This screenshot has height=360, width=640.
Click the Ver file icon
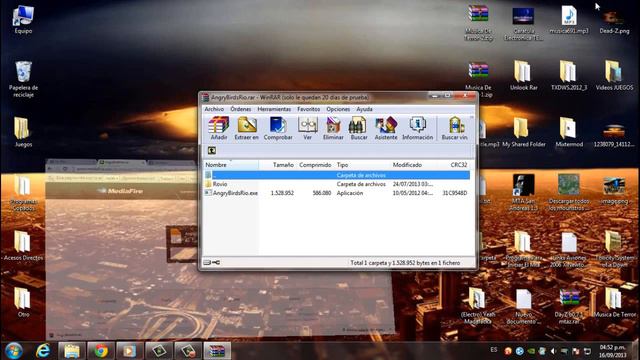[307, 128]
